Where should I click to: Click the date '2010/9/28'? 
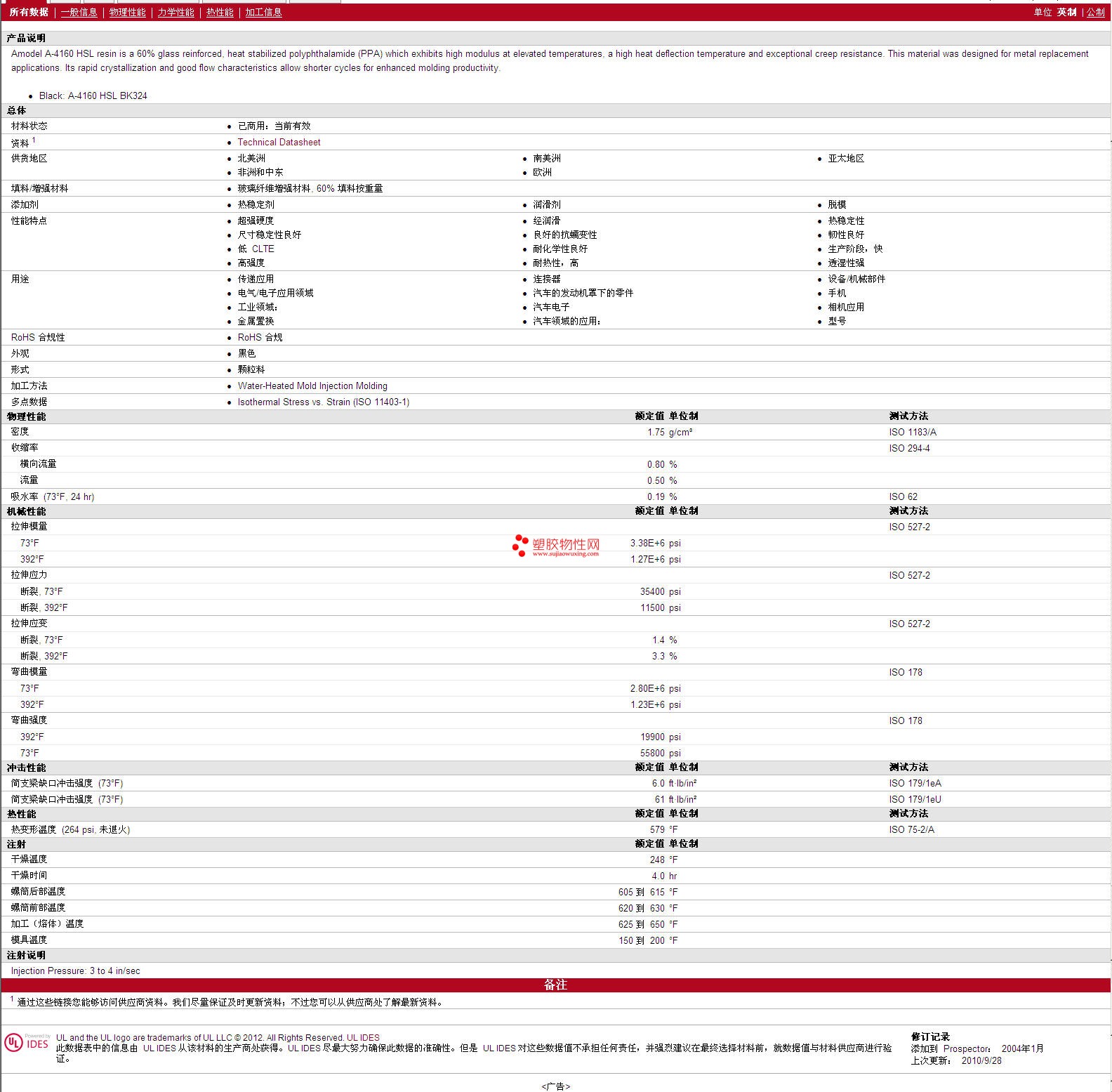pos(981,1060)
